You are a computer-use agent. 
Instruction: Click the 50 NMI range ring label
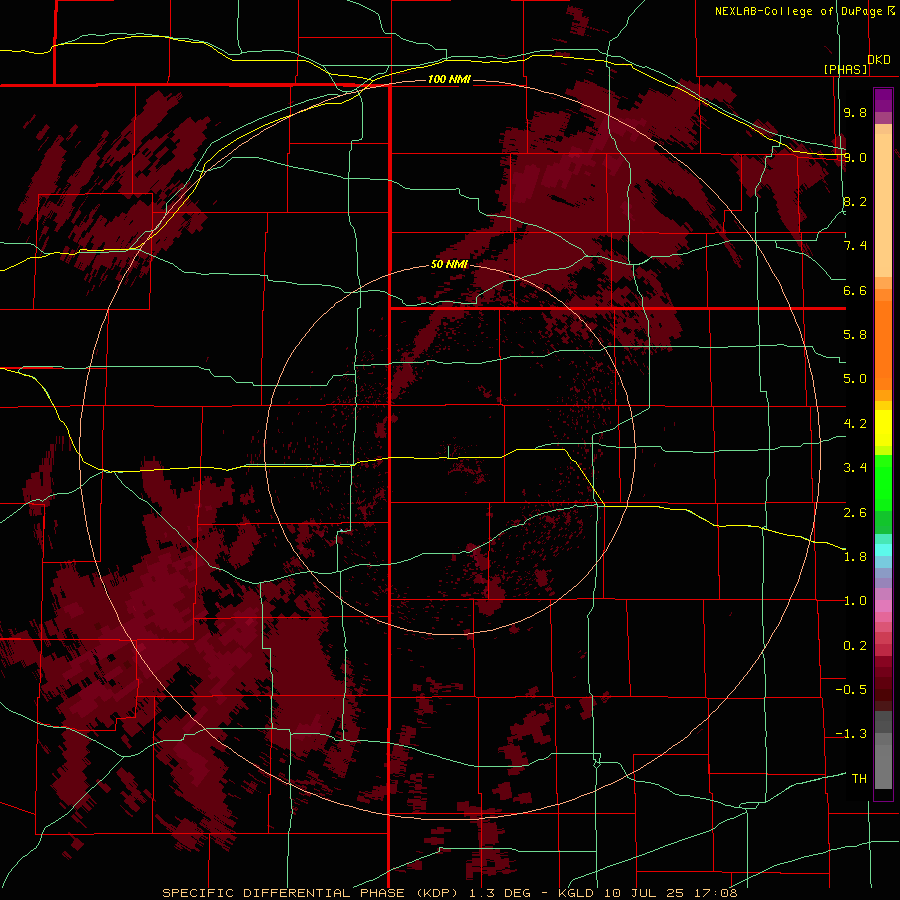click(x=449, y=265)
